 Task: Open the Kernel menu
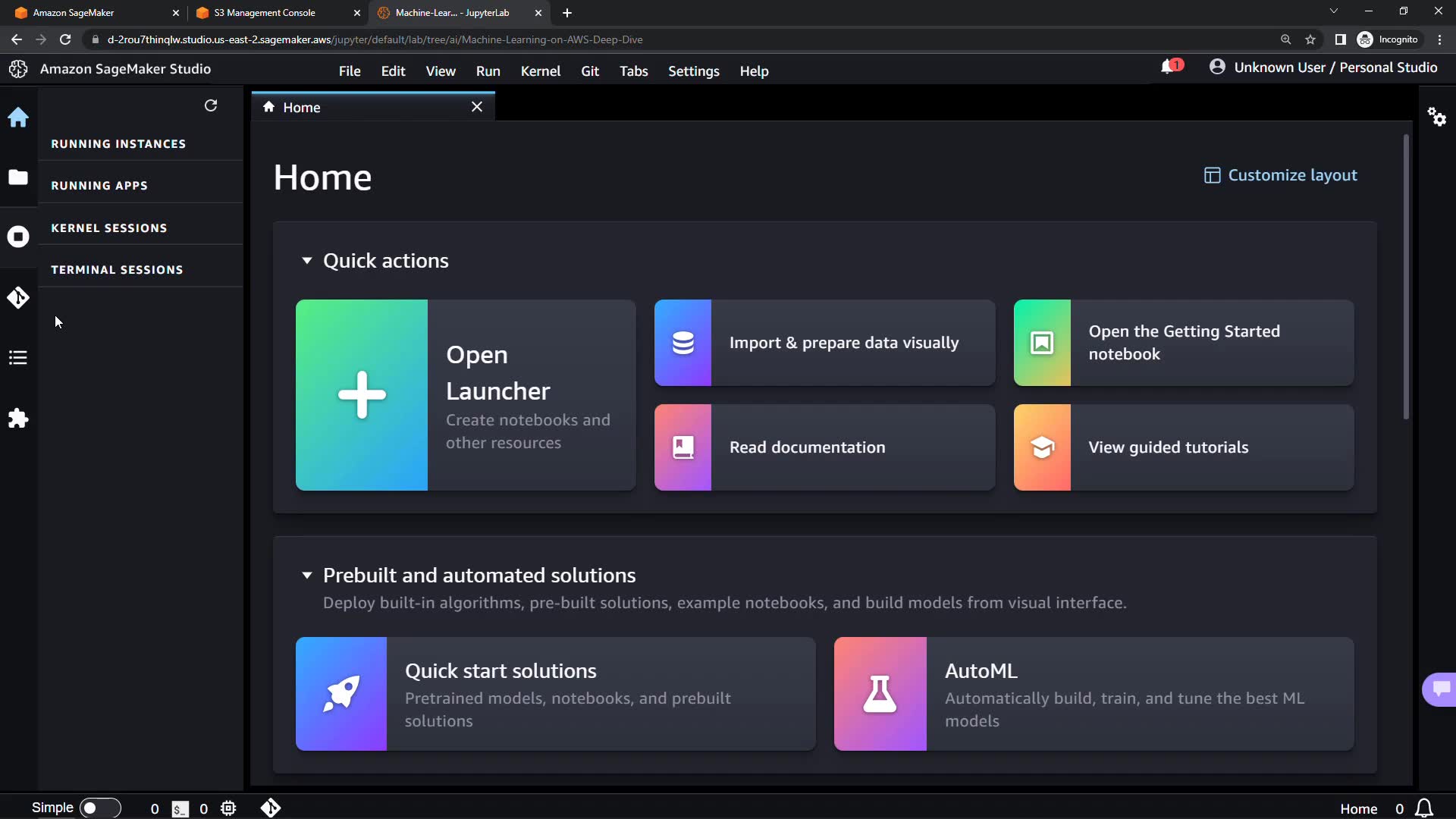(x=540, y=71)
